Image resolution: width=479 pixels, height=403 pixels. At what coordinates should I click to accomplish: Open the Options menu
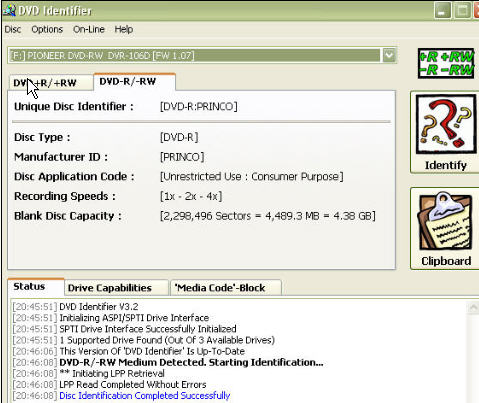pos(47,30)
